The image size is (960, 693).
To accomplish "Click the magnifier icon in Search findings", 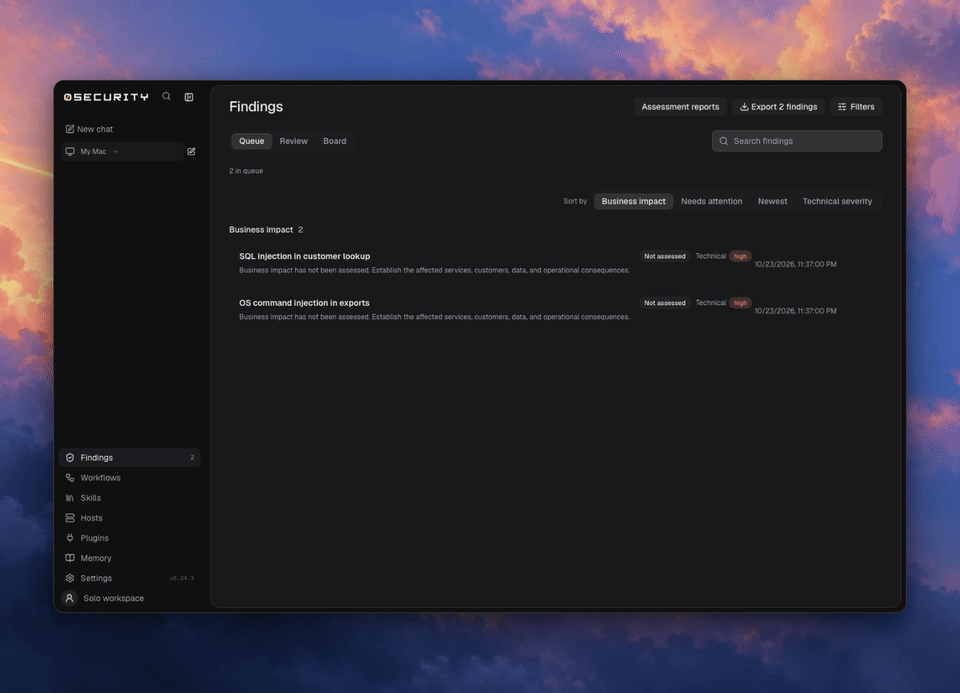I will tap(724, 141).
